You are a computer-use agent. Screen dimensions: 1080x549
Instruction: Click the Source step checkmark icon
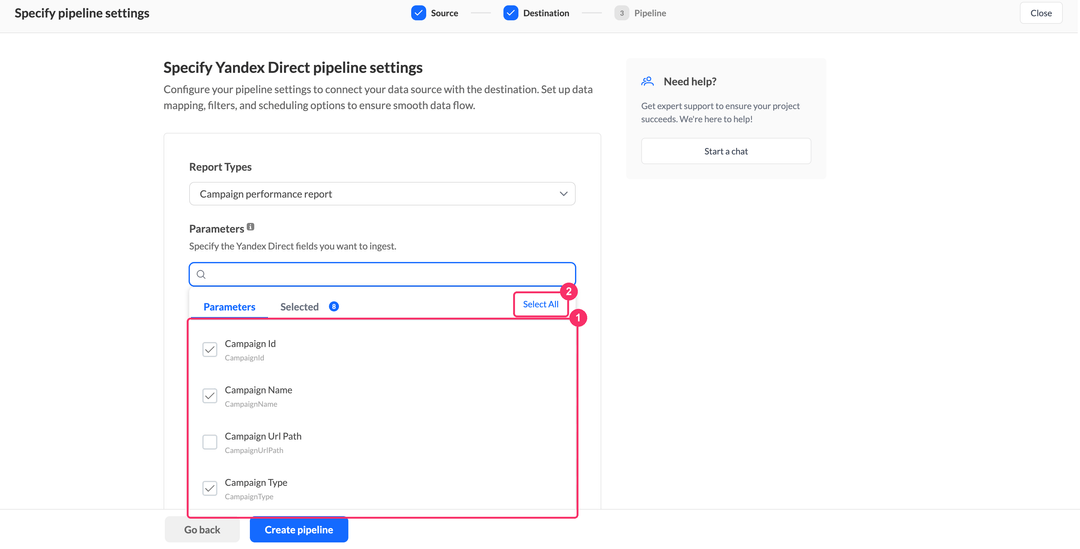click(x=419, y=13)
